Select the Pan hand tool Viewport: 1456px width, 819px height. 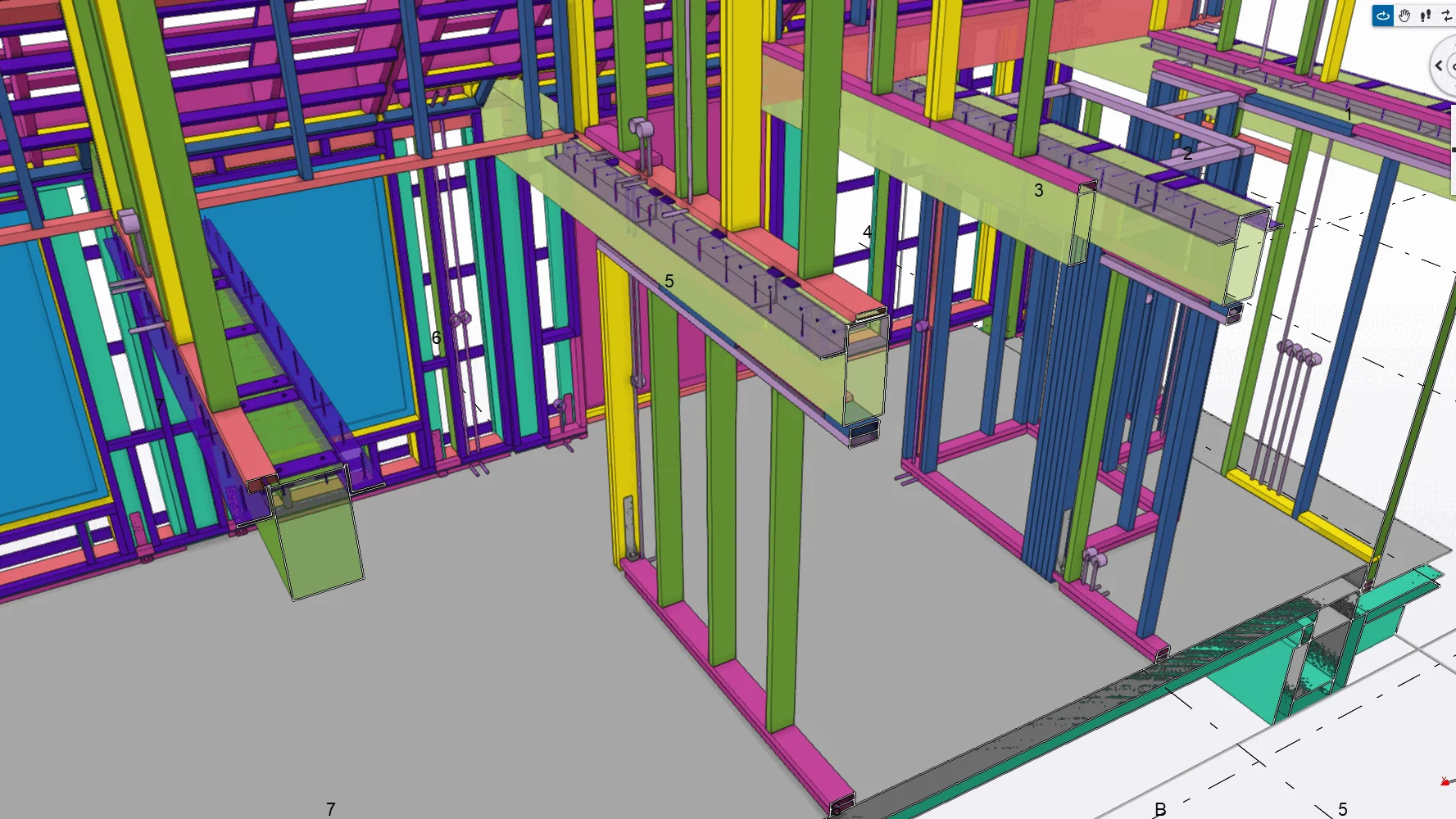coord(1404,16)
